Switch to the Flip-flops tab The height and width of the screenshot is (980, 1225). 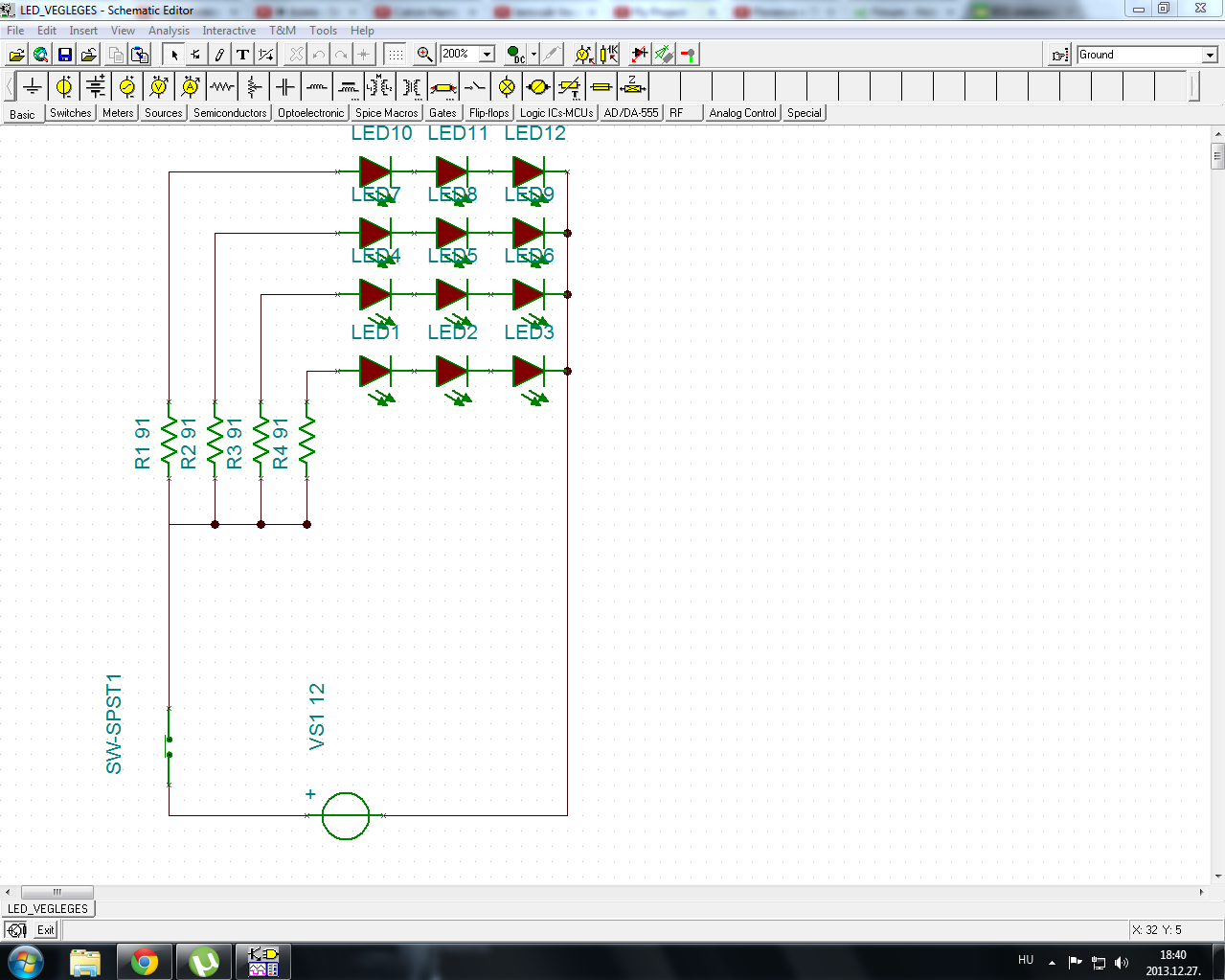click(488, 113)
